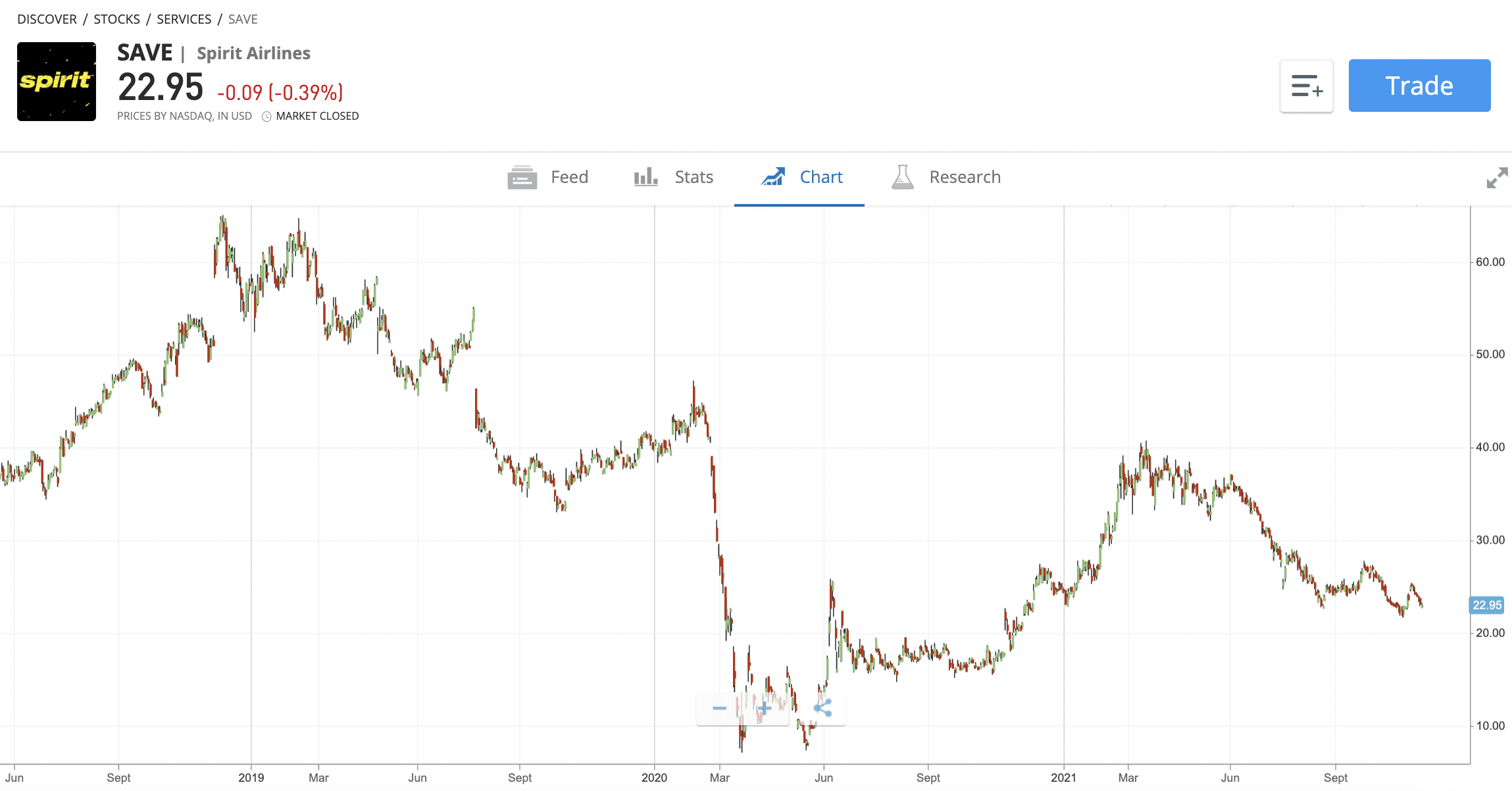Click the 10.00 price axis label
This screenshot has width=1512, height=791.
tap(1490, 726)
